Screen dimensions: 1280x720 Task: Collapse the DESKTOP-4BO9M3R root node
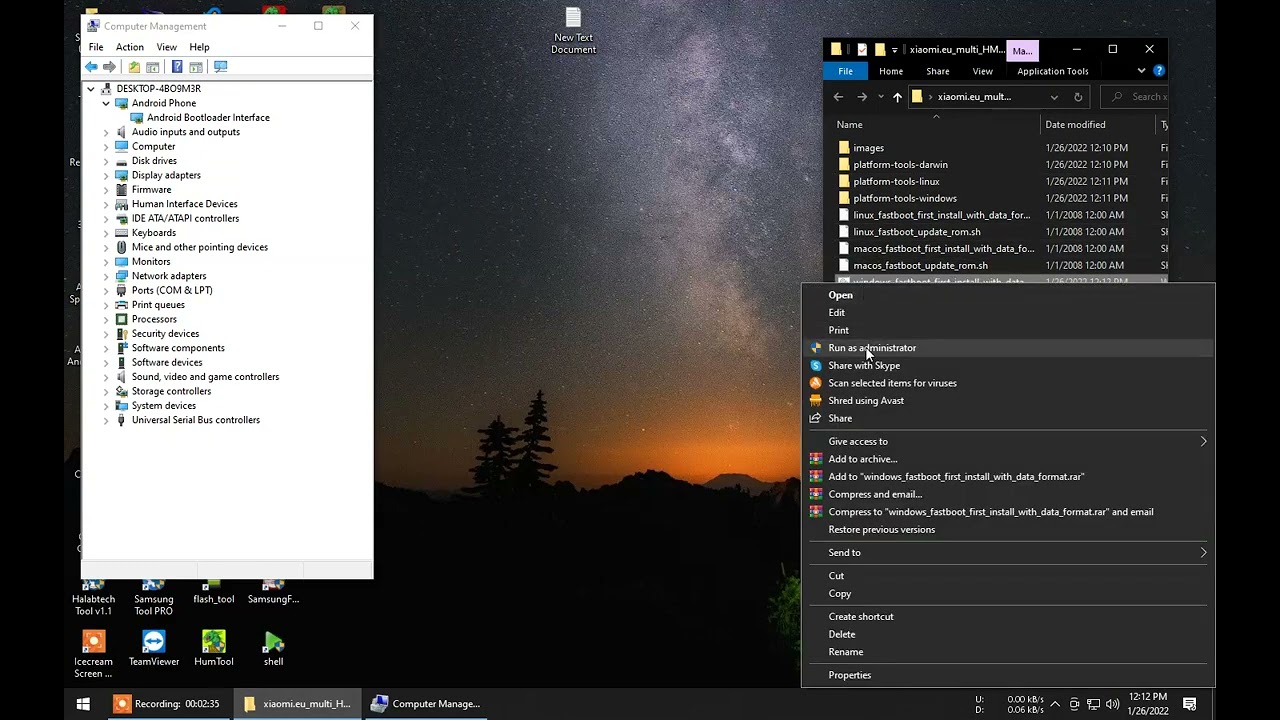pyautogui.click(x=91, y=89)
